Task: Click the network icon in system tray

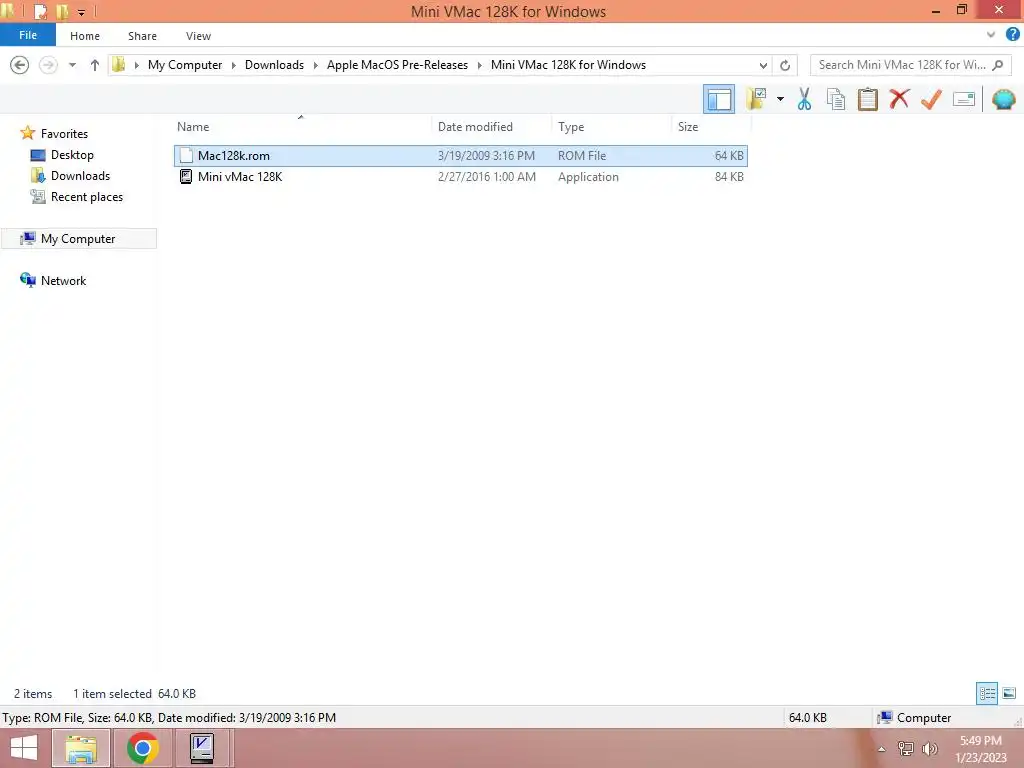Action: coord(905,749)
